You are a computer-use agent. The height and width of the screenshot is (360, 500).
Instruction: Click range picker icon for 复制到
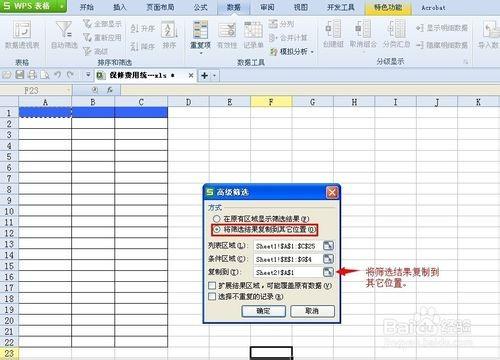328,272
